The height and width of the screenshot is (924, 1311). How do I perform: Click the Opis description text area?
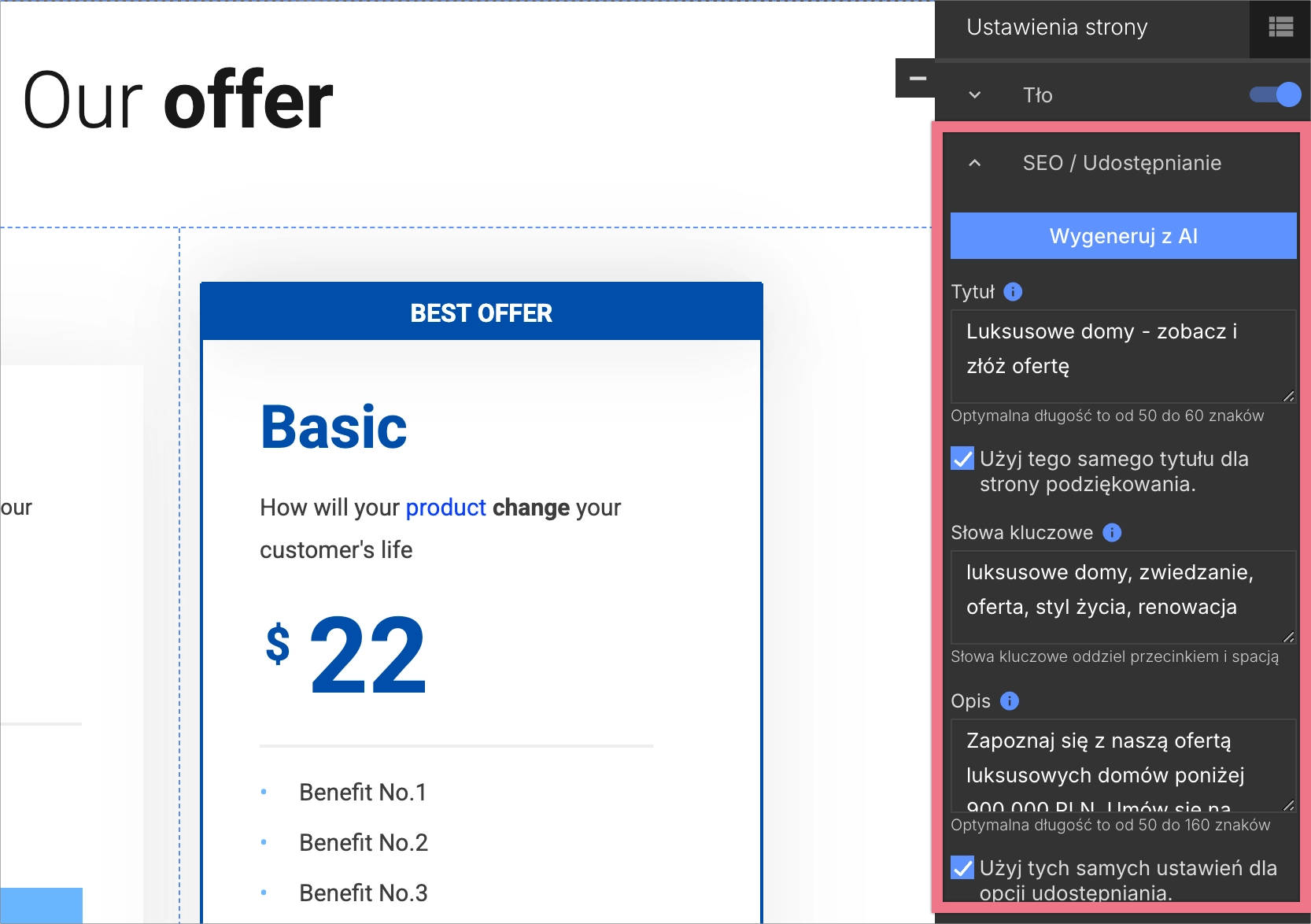[x=1121, y=763]
